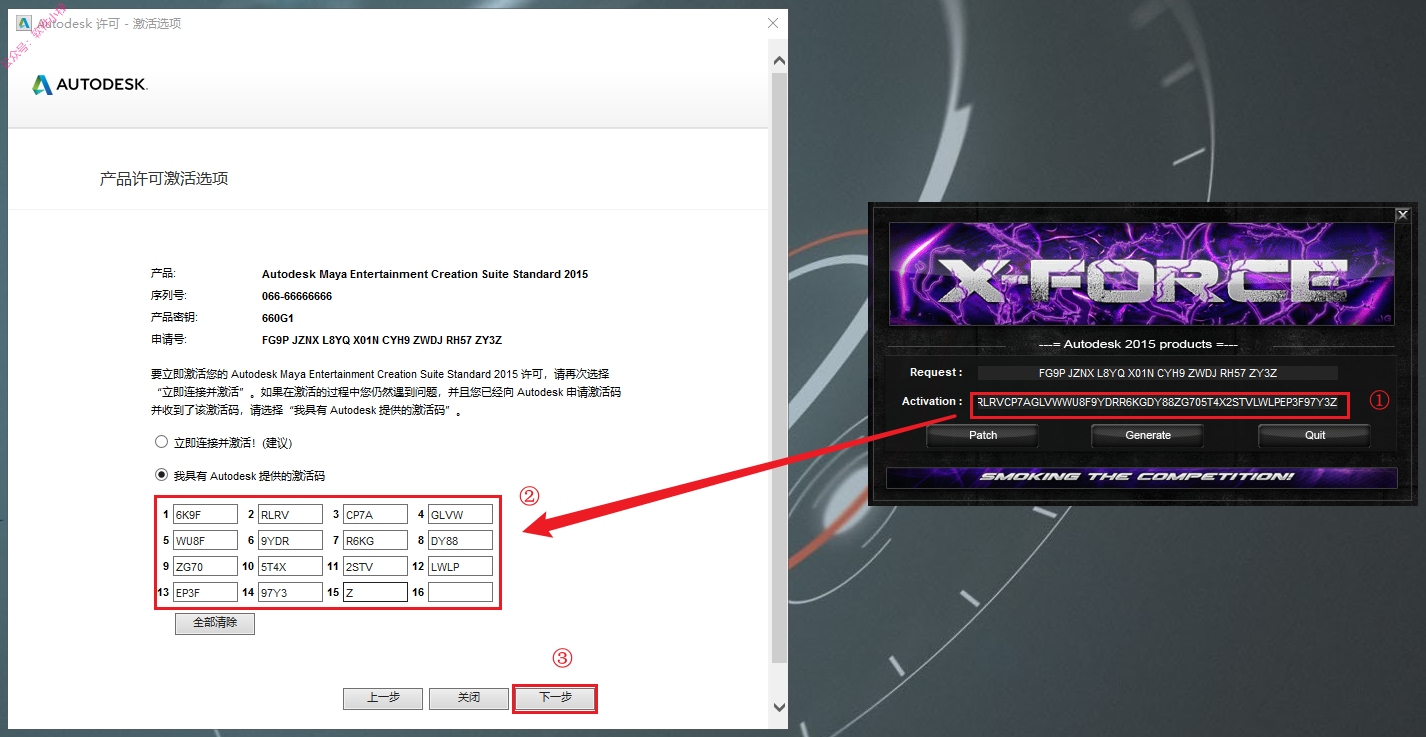Click scrollbar up arrow in Autodesk window
Screen dimensions: 1426x737
780,61
